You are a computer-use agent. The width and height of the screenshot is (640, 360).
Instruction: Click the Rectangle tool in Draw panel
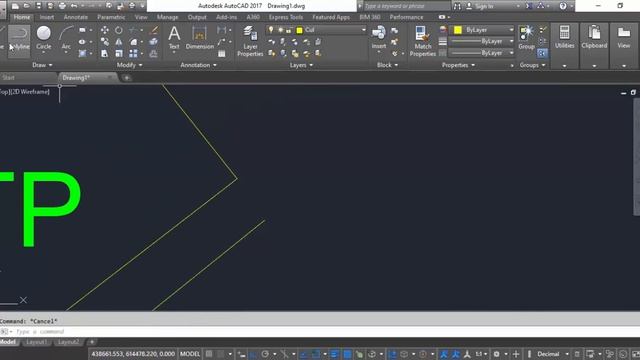pos(82,30)
